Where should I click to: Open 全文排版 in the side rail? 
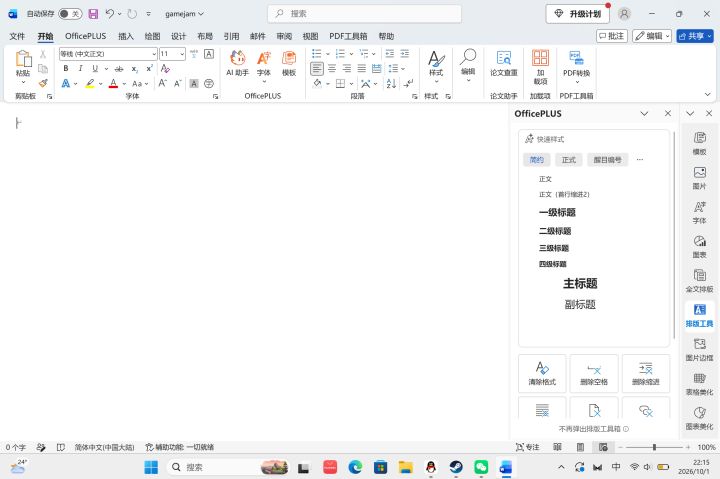click(x=699, y=281)
